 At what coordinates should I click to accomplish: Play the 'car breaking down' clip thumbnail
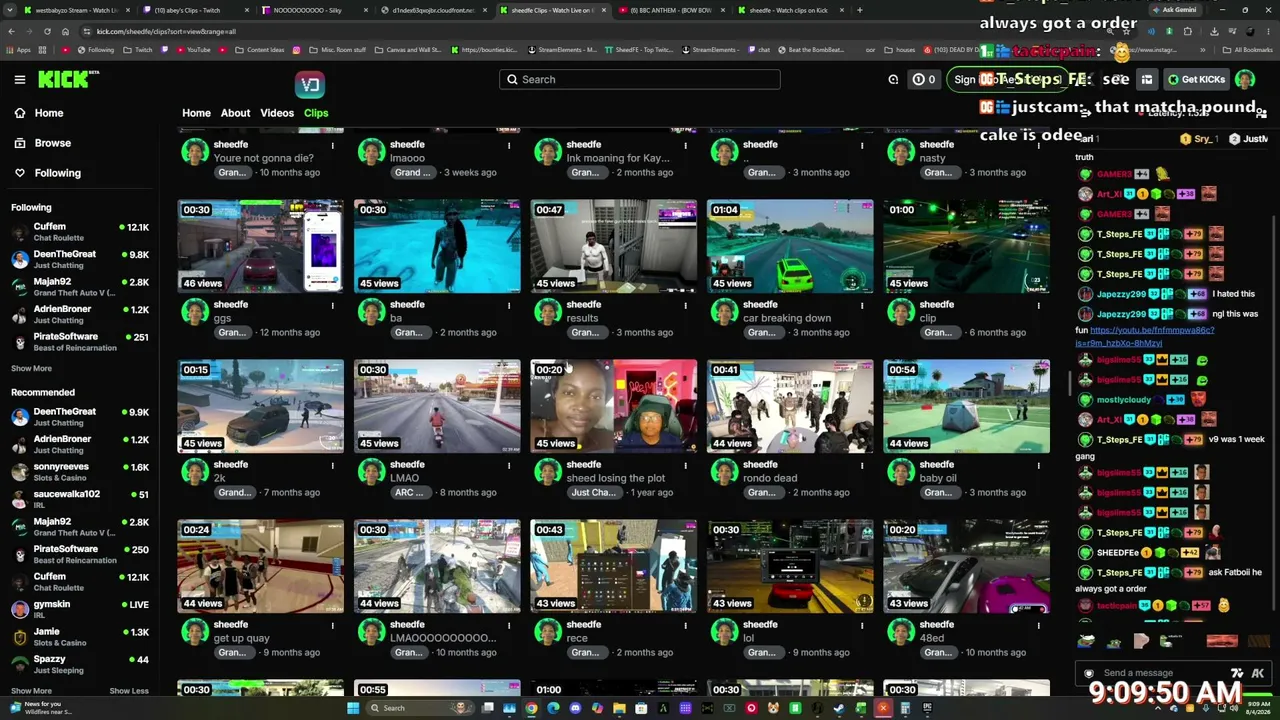click(x=790, y=246)
